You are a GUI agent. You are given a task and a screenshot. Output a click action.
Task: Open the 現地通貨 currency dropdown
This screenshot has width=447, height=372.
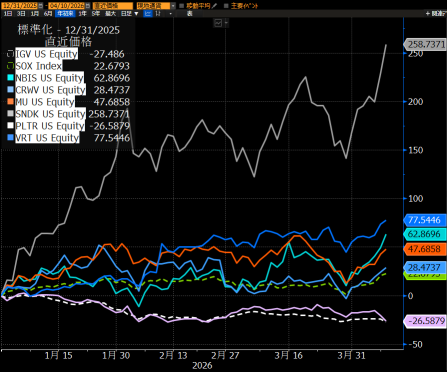tap(156, 6)
